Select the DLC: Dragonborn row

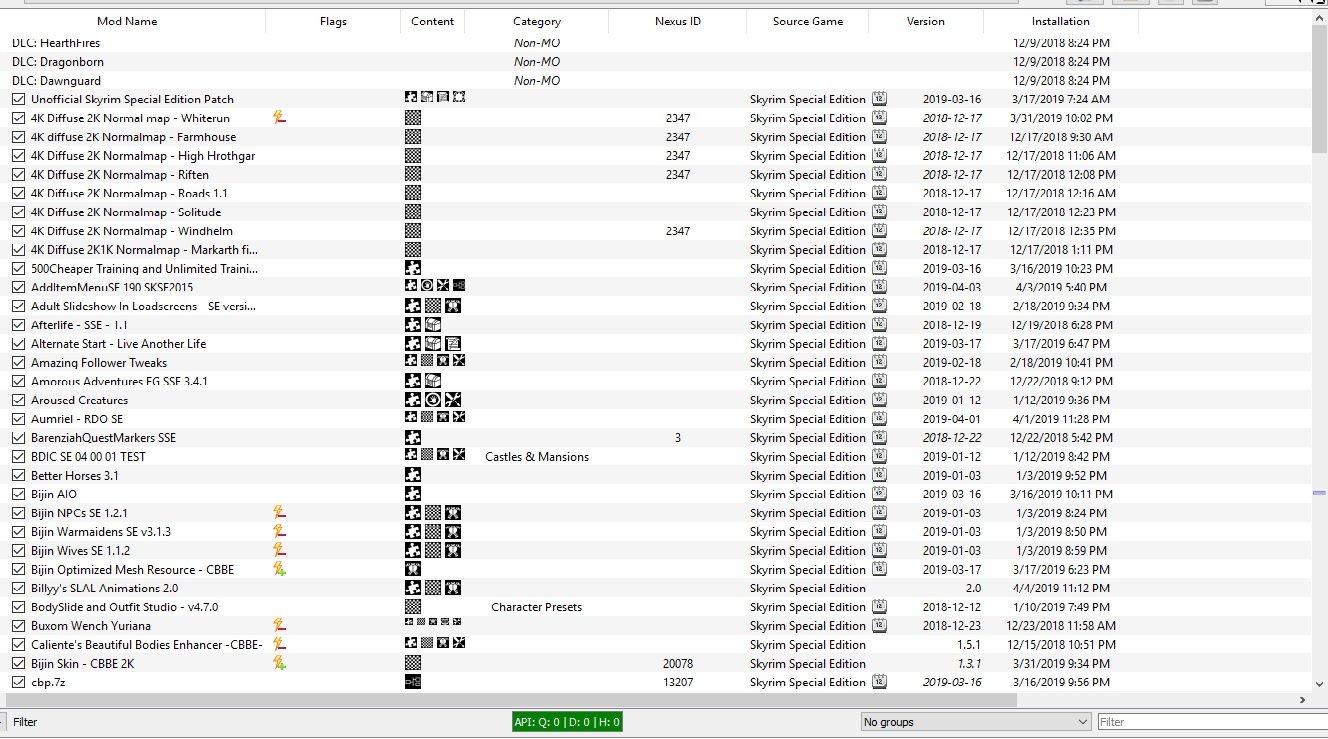tap(655, 62)
